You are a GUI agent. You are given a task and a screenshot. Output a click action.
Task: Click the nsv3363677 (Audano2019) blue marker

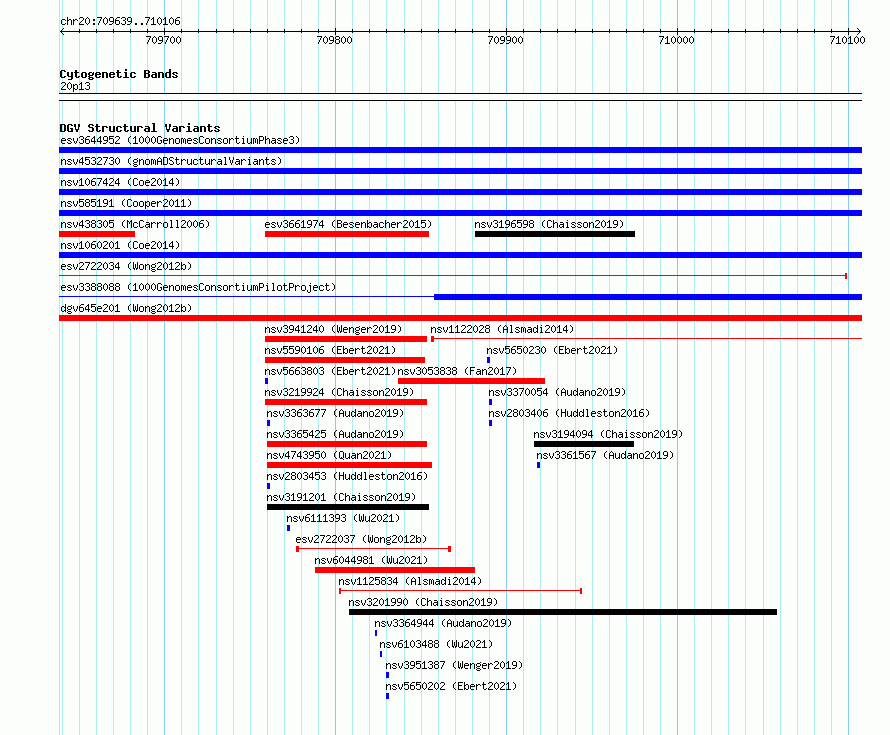[x=268, y=423]
